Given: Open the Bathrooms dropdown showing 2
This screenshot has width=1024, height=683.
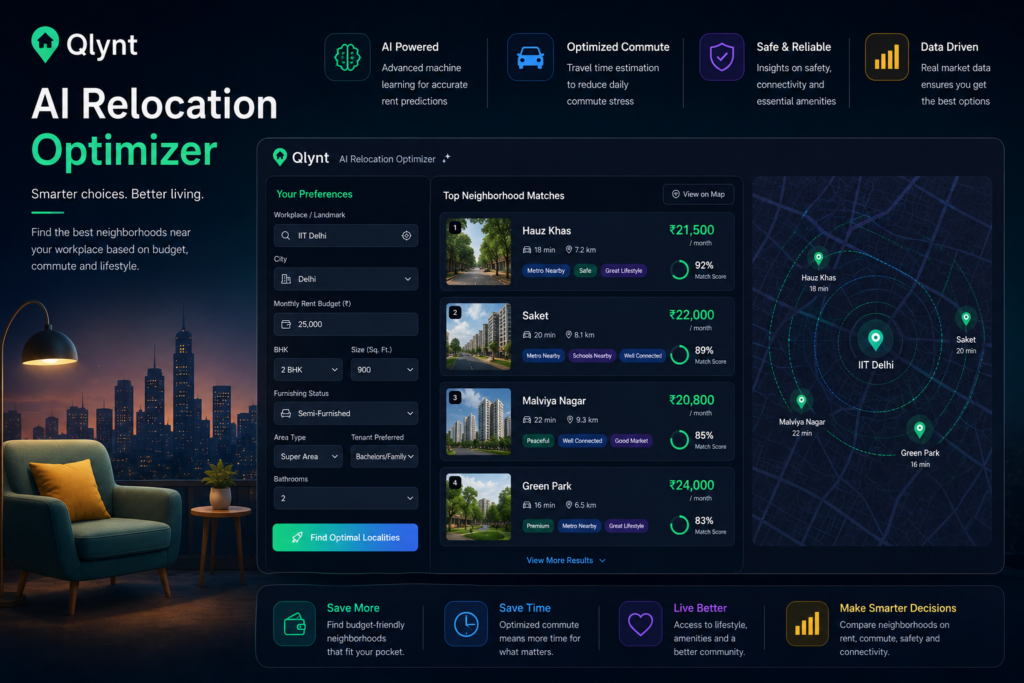Looking at the screenshot, I should click(345, 498).
